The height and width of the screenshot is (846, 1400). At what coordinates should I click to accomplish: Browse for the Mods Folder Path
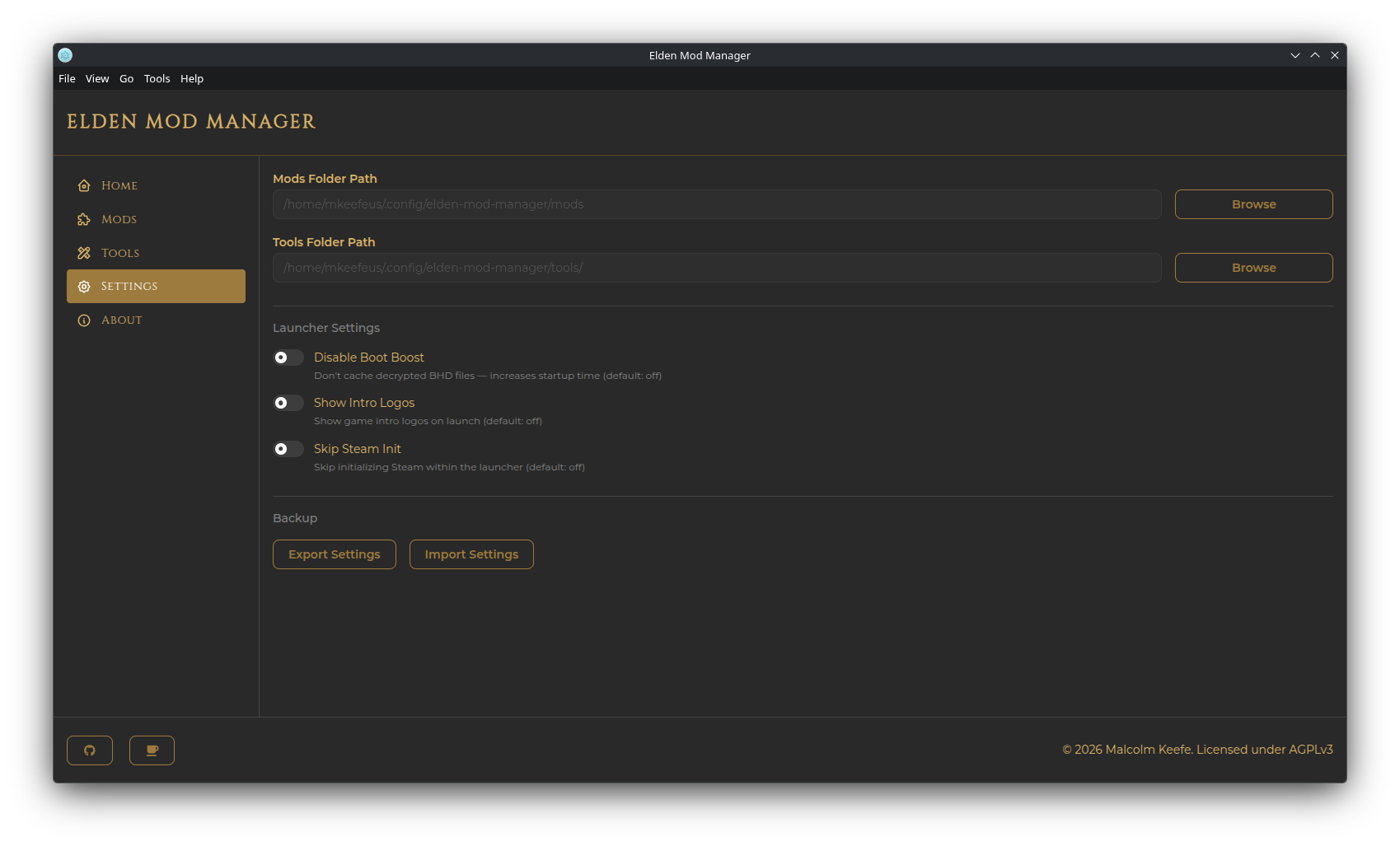(x=1253, y=204)
